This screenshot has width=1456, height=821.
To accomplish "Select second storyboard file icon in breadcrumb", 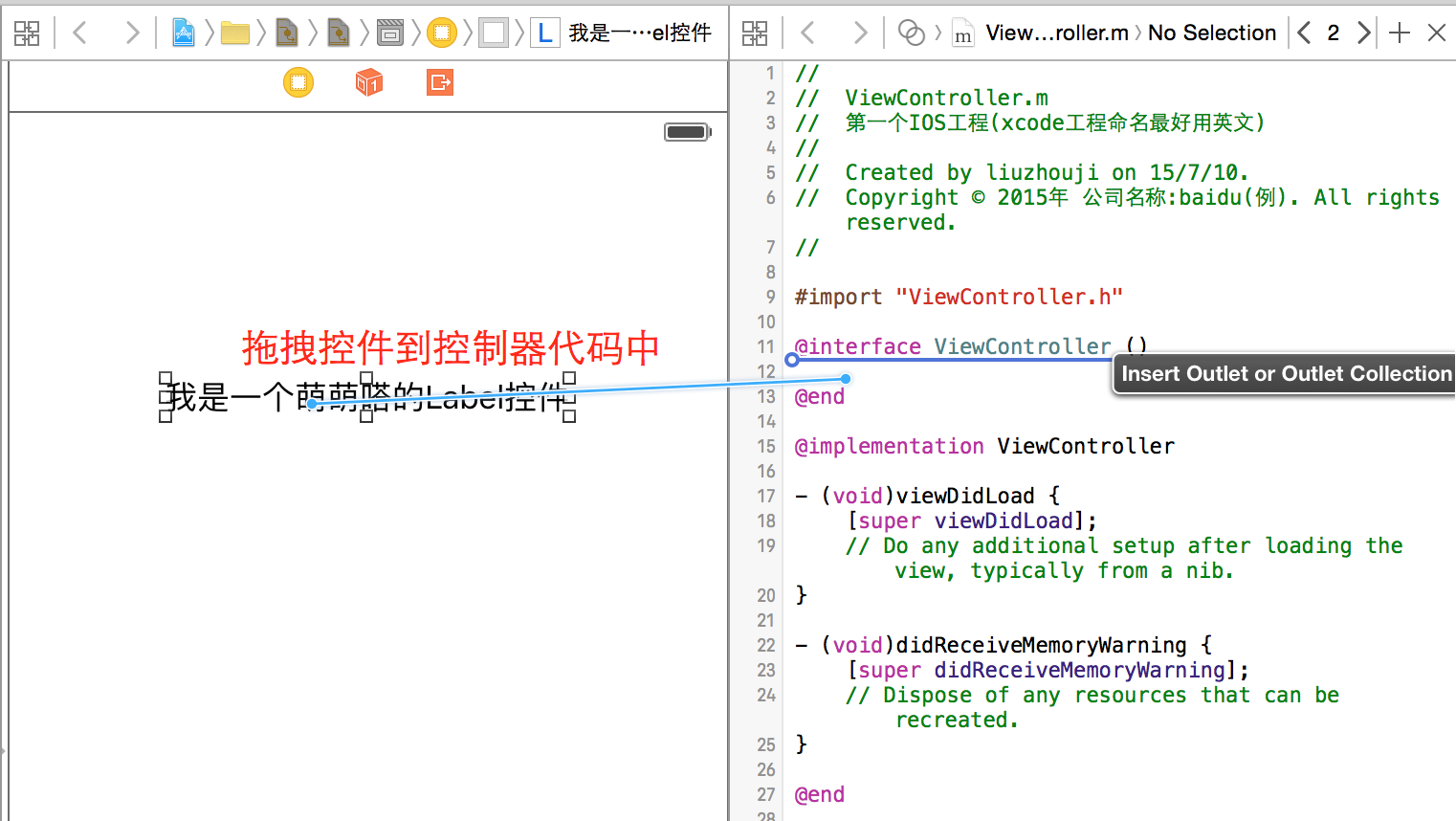I will pos(339,33).
